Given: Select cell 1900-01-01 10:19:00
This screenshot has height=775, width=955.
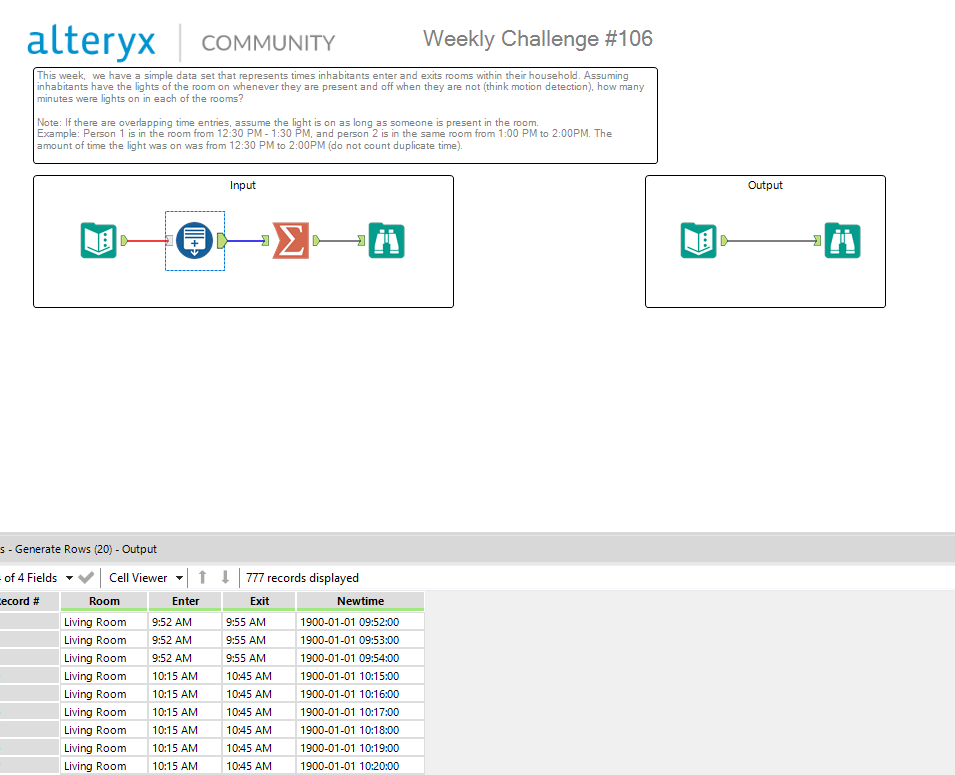Looking at the screenshot, I should [361, 748].
